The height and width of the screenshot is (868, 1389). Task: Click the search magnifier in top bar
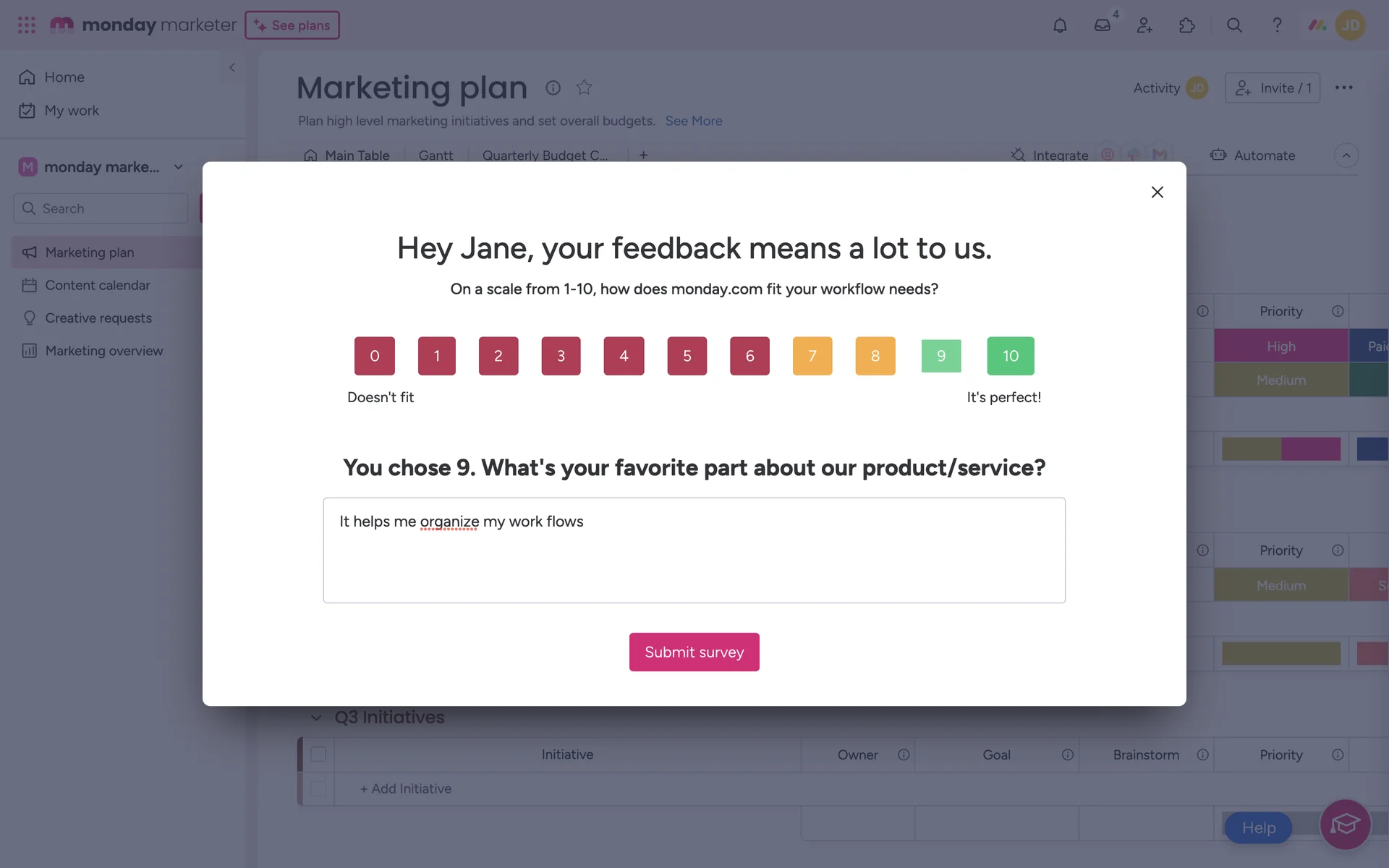pyautogui.click(x=1234, y=25)
